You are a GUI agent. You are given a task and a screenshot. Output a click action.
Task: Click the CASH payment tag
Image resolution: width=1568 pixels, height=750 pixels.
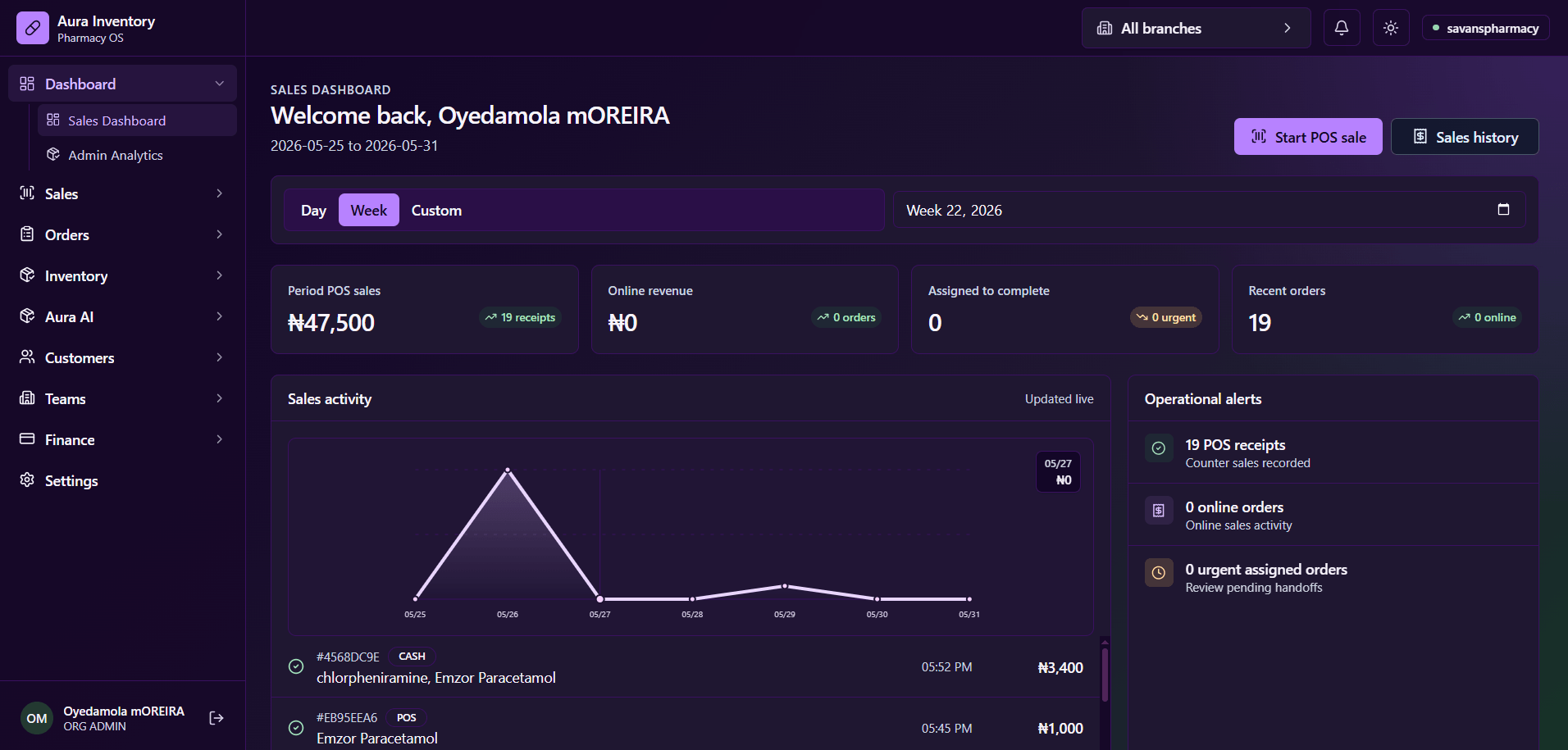pos(412,657)
